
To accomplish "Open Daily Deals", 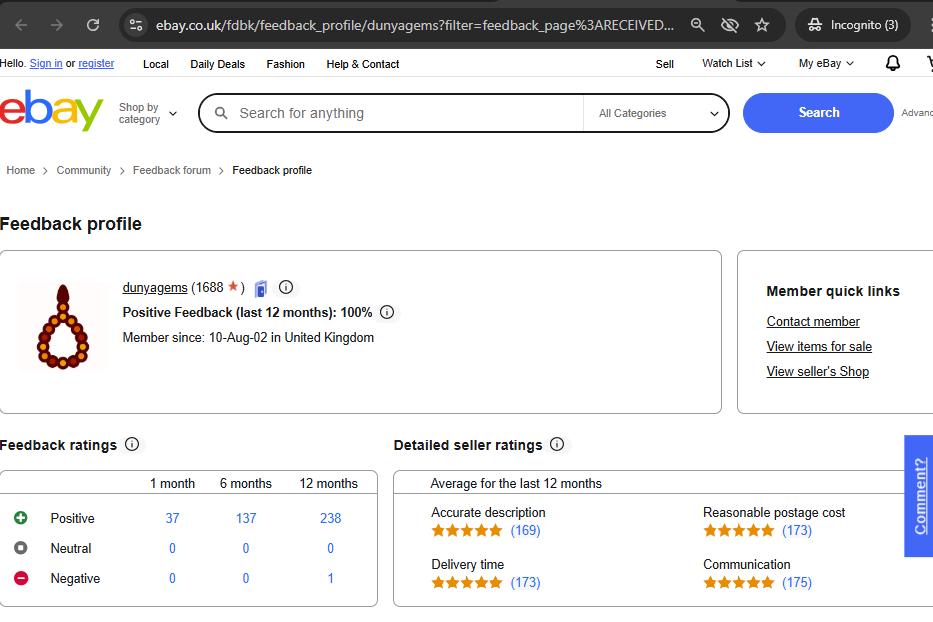I will pos(217,64).
